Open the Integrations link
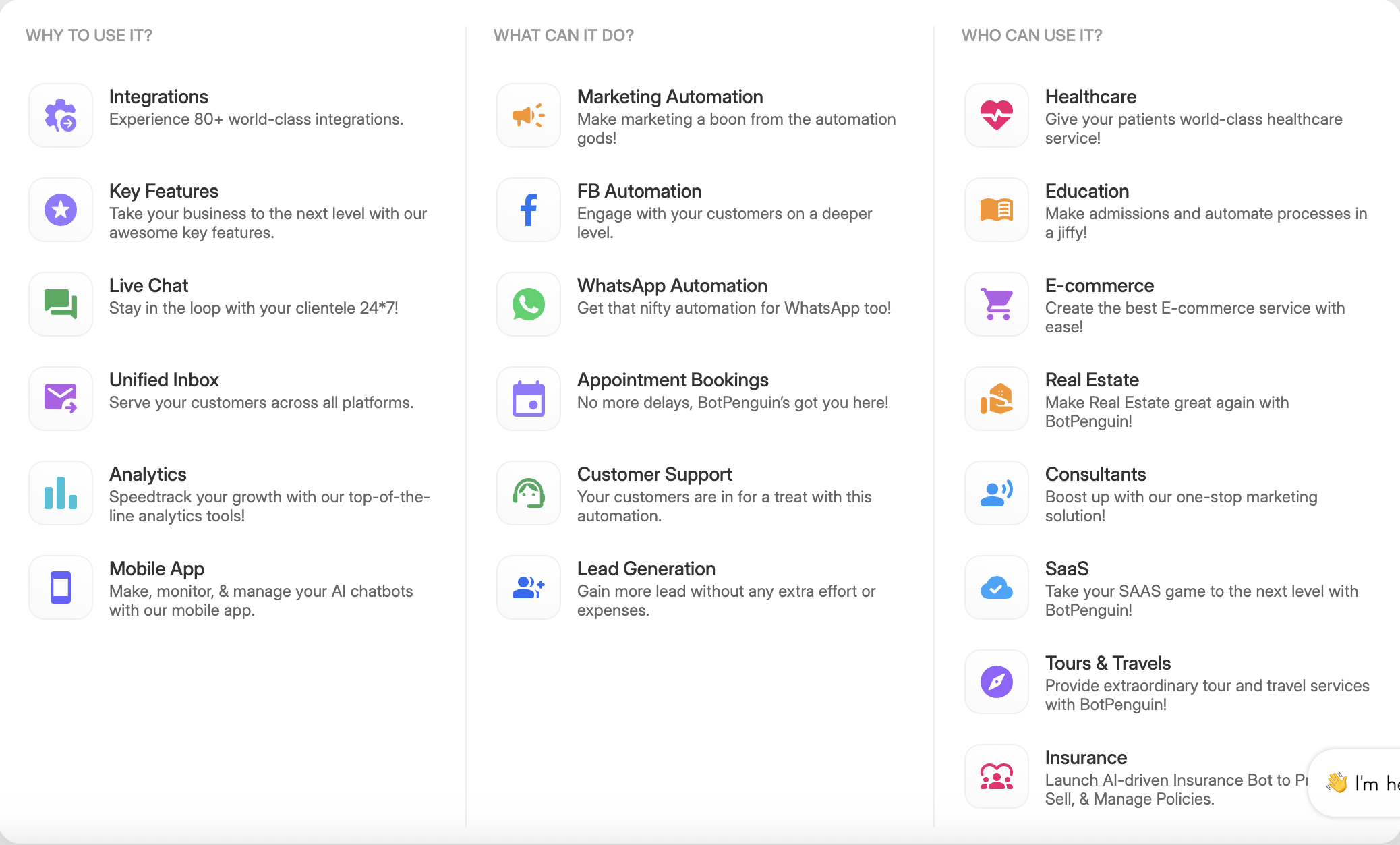The width and height of the screenshot is (1400, 845). (158, 96)
